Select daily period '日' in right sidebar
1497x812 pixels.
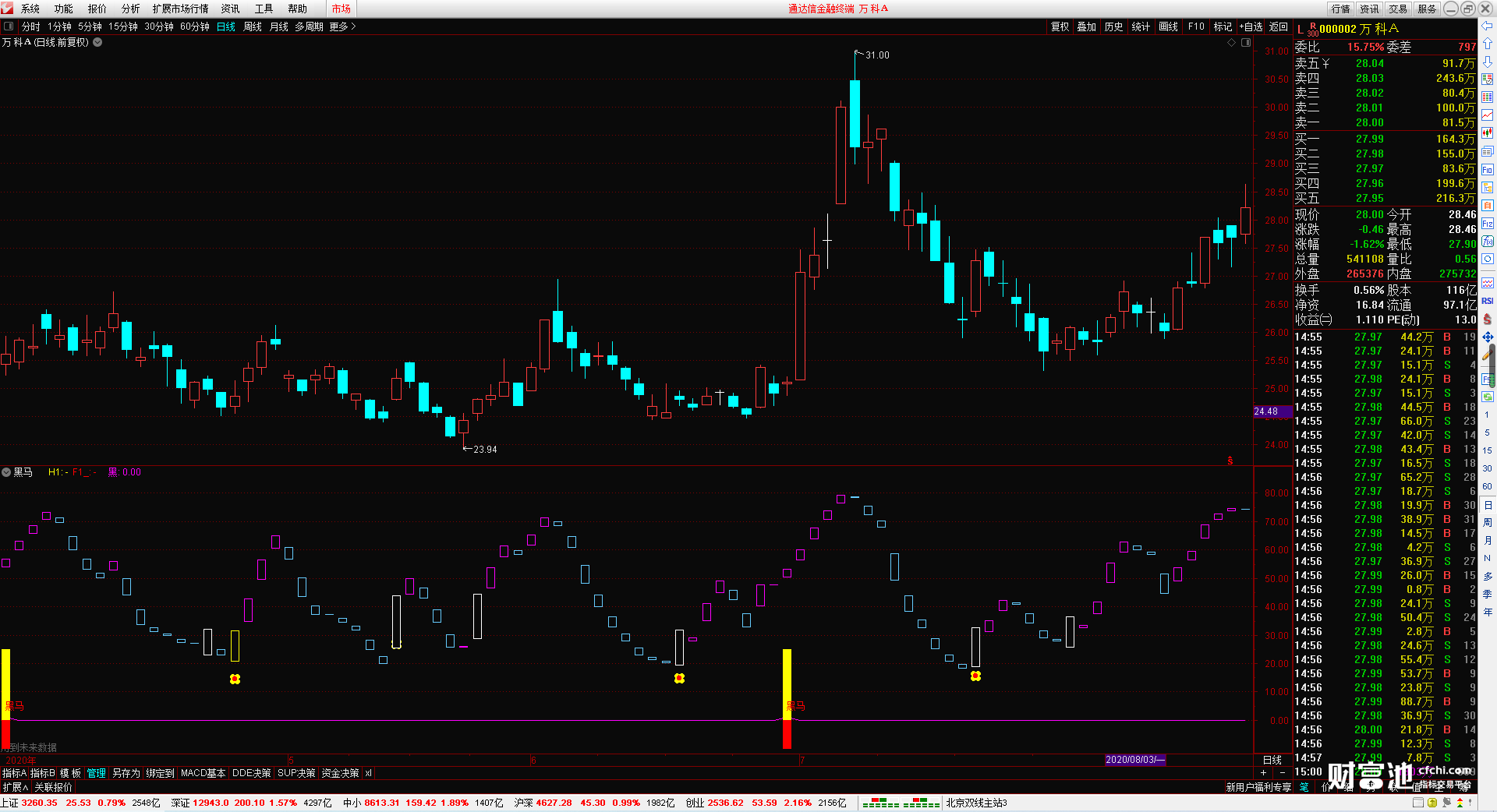1488,505
